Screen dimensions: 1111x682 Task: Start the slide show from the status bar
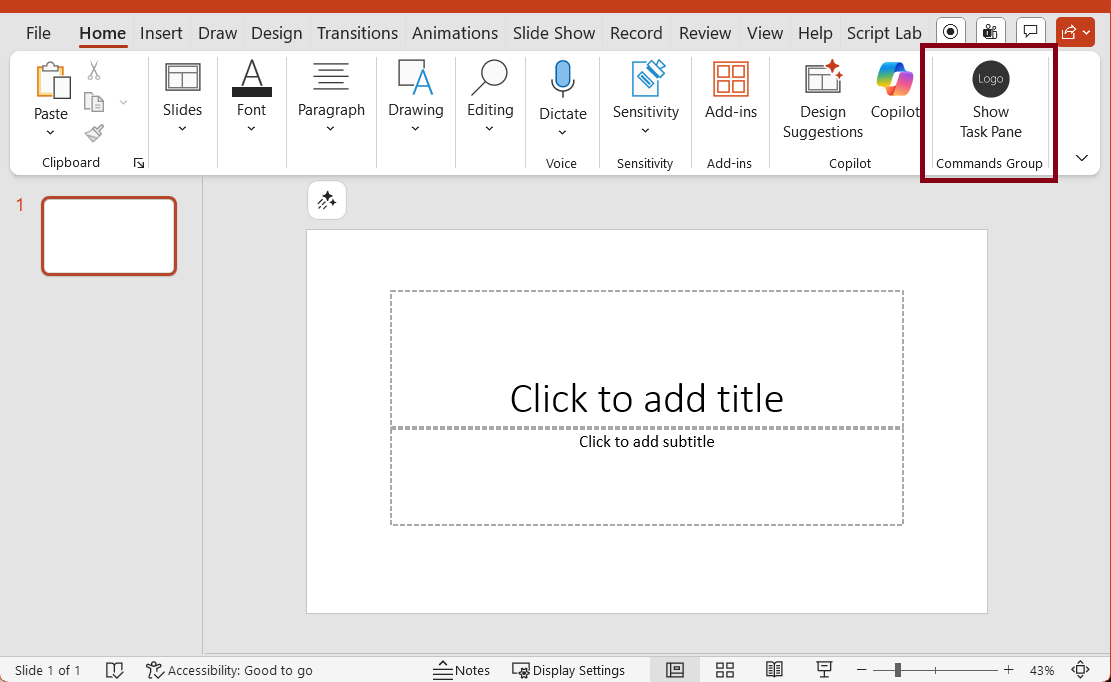[823, 669]
